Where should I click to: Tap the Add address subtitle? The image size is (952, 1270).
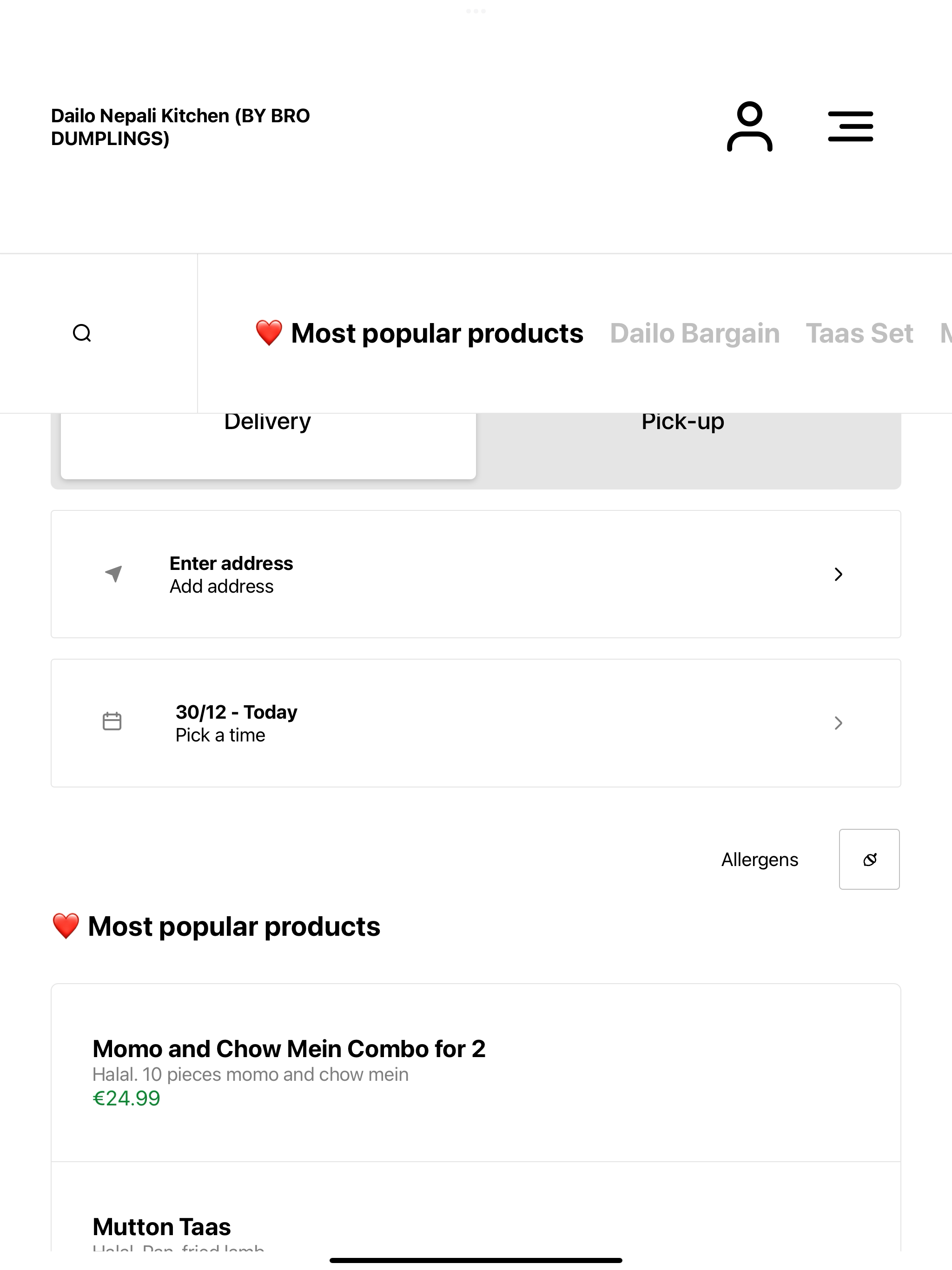[222, 586]
